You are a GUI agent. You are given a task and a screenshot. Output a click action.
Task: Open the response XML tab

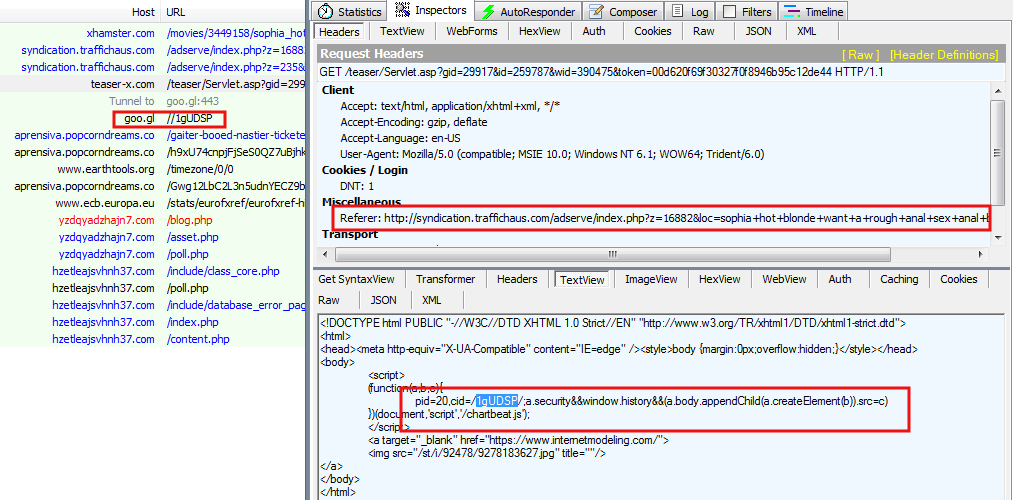tap(431, 300)
